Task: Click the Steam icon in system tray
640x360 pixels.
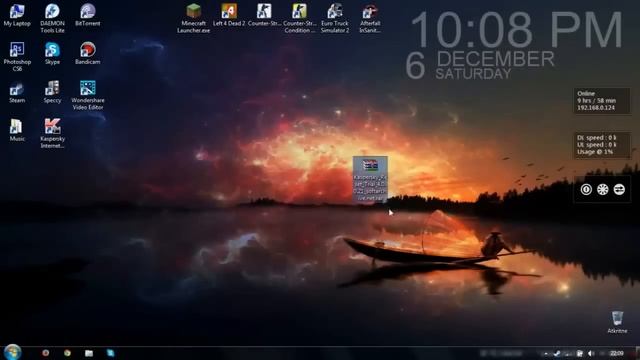Action: 556,353
